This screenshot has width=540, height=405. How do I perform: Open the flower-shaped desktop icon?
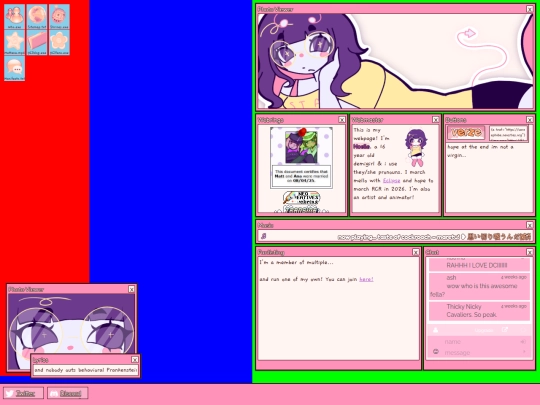point(59,43)
